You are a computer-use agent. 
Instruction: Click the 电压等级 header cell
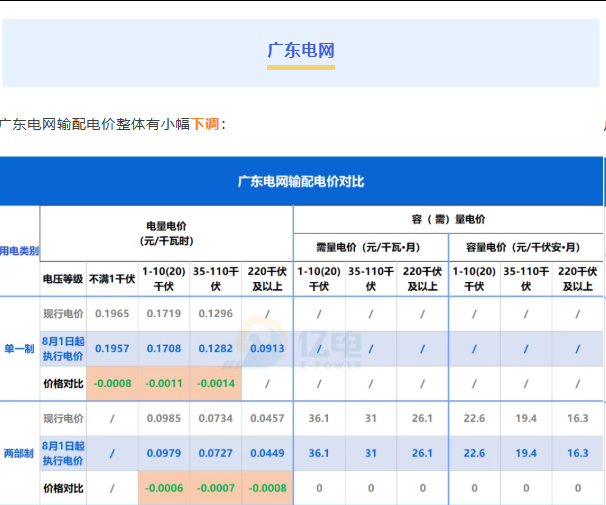point(63,279)
